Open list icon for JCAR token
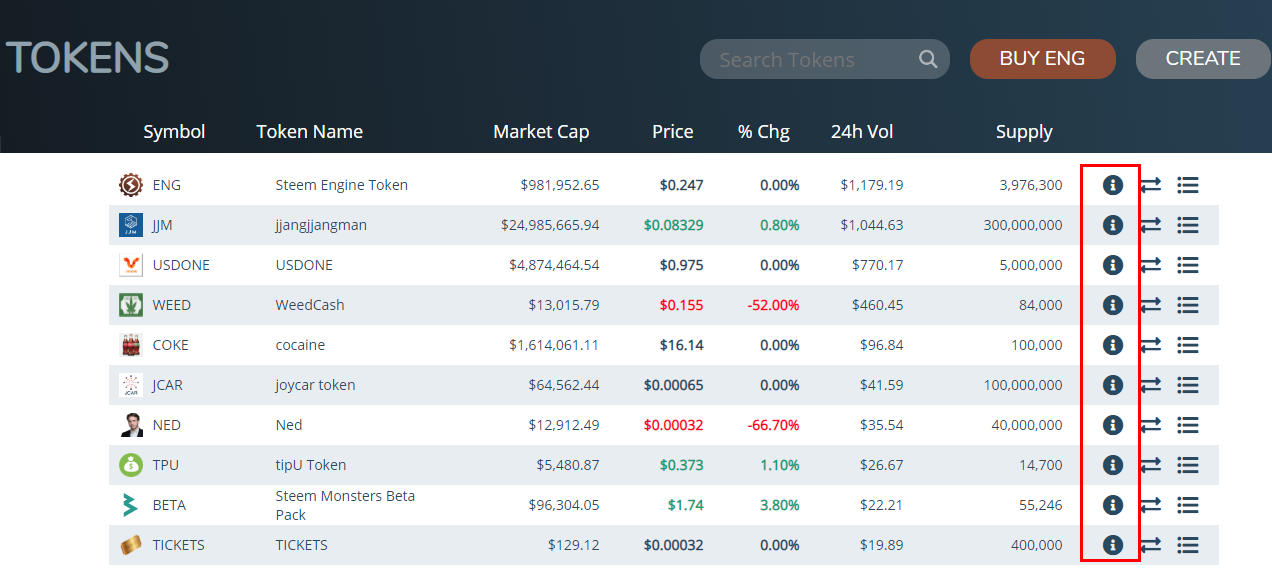 click(x=1188, y=385)
